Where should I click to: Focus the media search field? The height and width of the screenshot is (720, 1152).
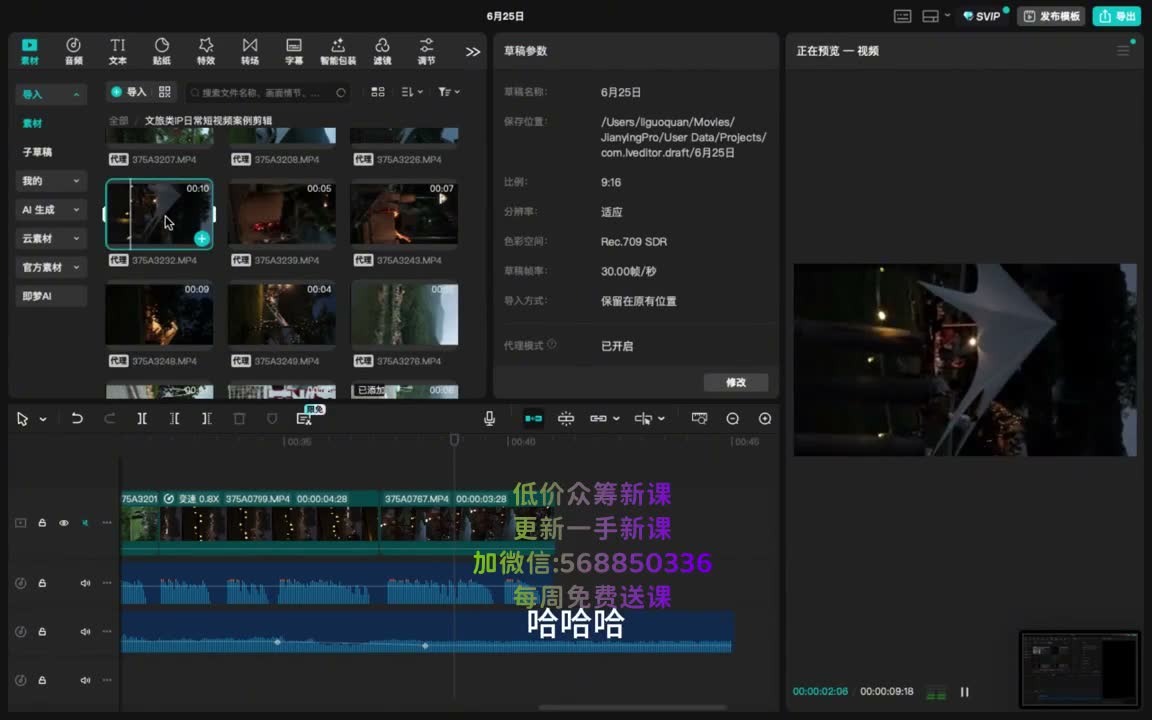pyautogui.click(x=267, y=93)
